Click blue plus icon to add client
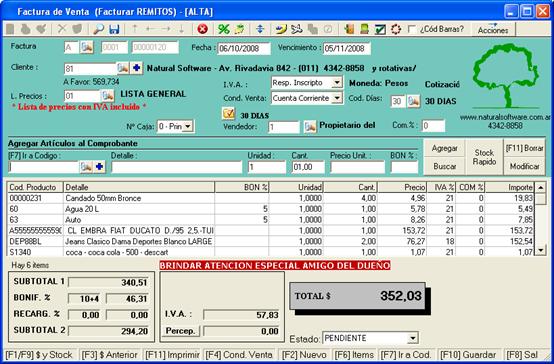 (x=136, y=68)
